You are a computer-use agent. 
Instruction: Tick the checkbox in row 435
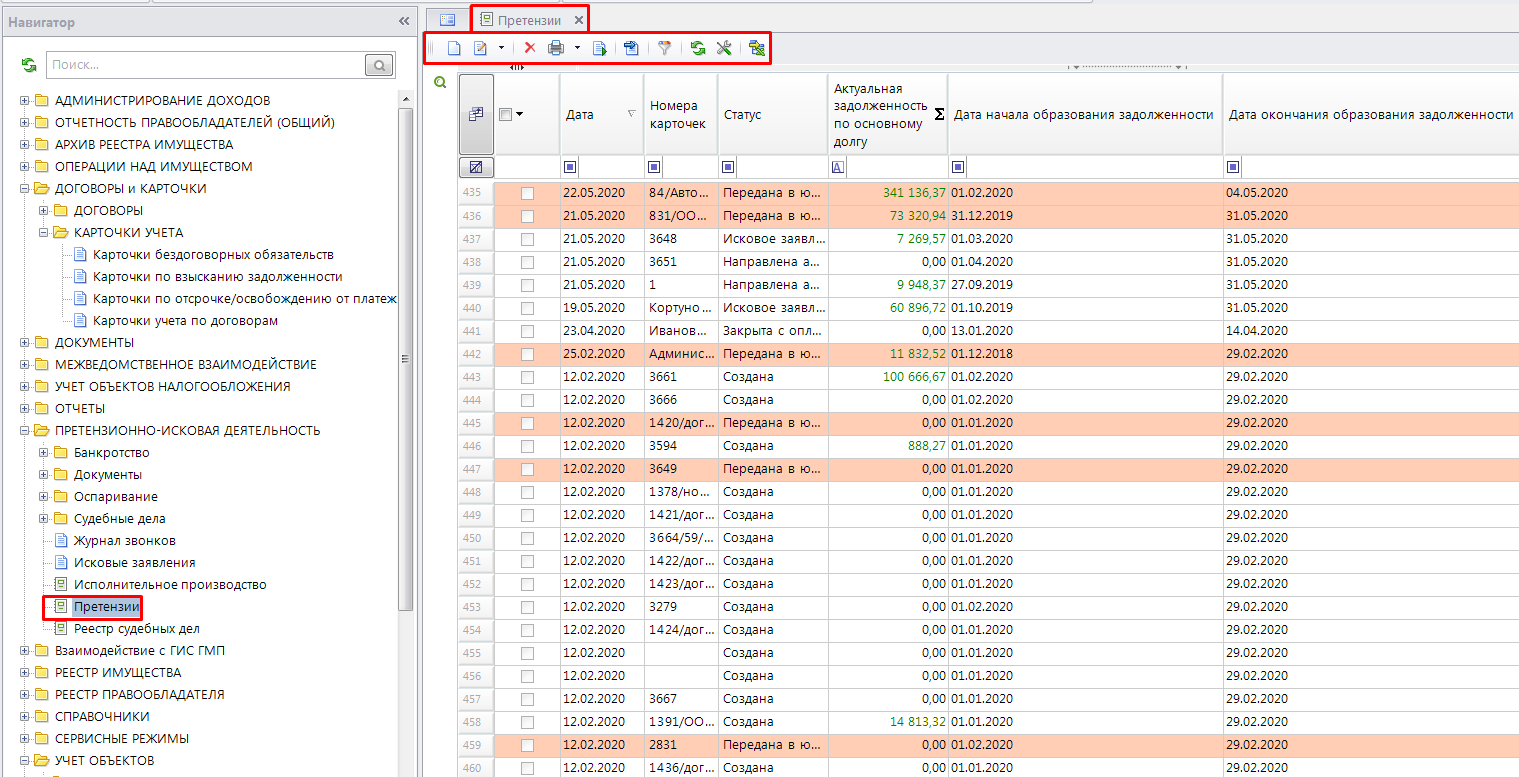coord(527,193)
